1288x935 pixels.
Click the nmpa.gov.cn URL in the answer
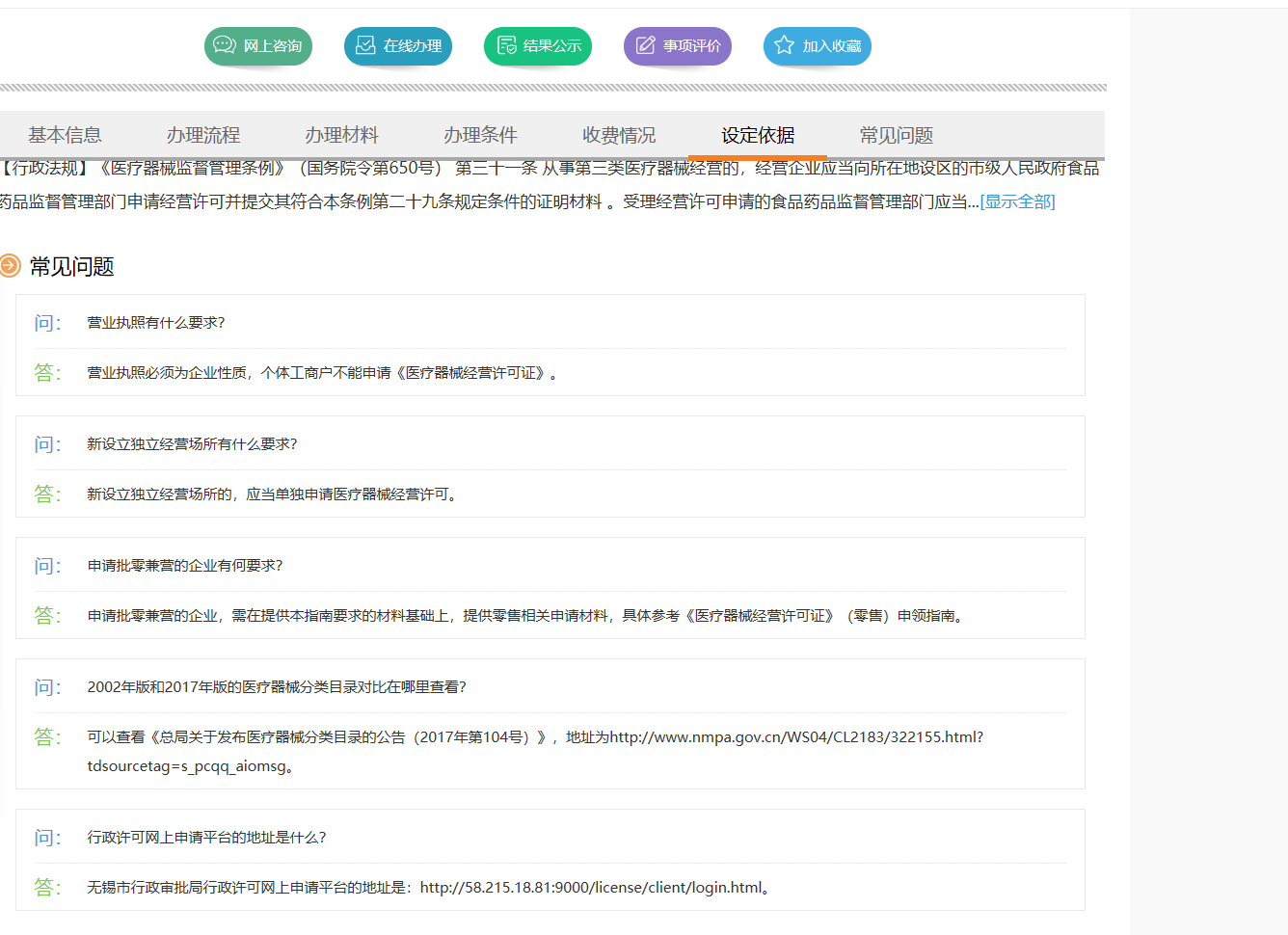(796, 737)
